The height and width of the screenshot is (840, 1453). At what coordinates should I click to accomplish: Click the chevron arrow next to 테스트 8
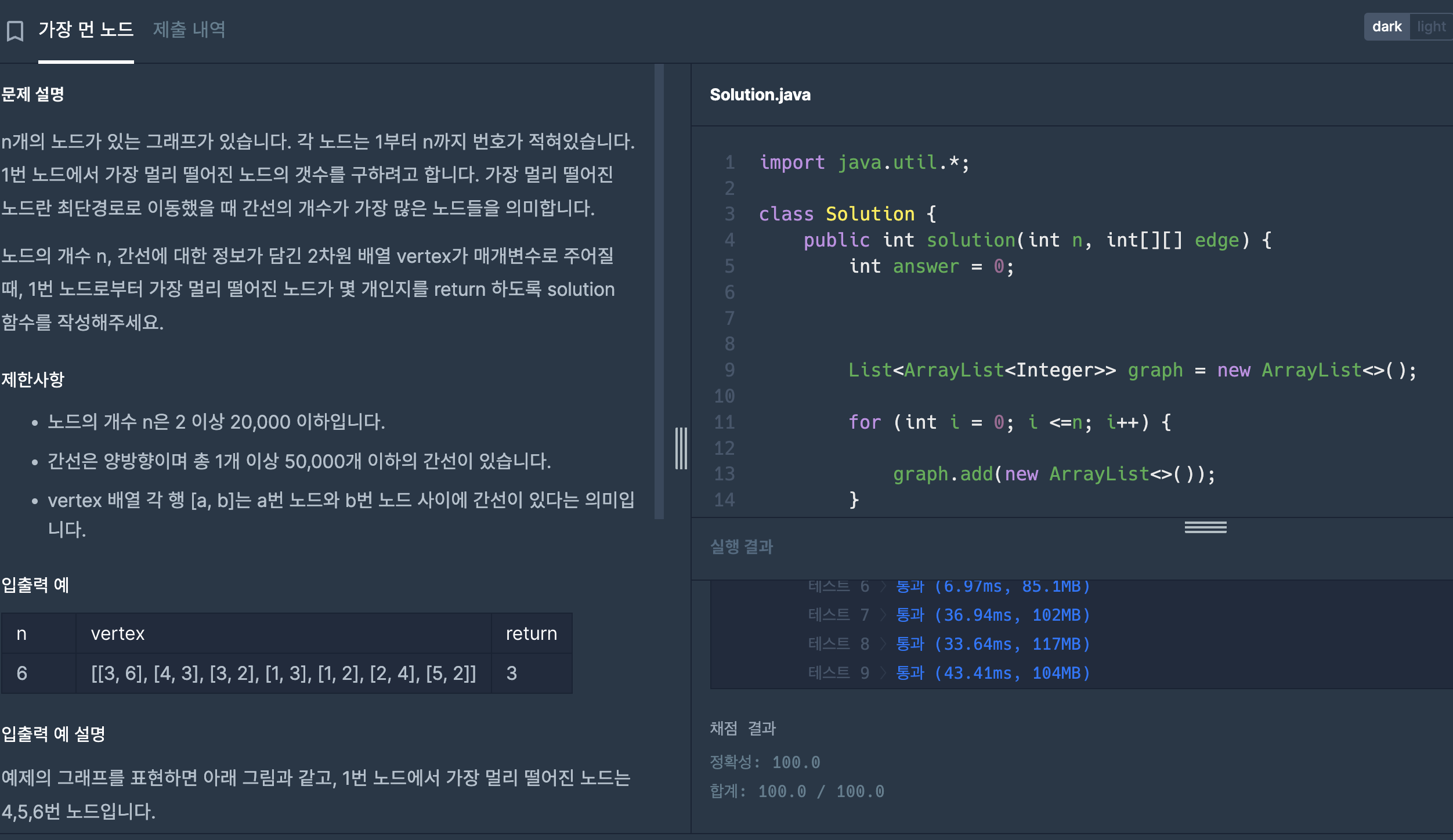tap(883, 644)
